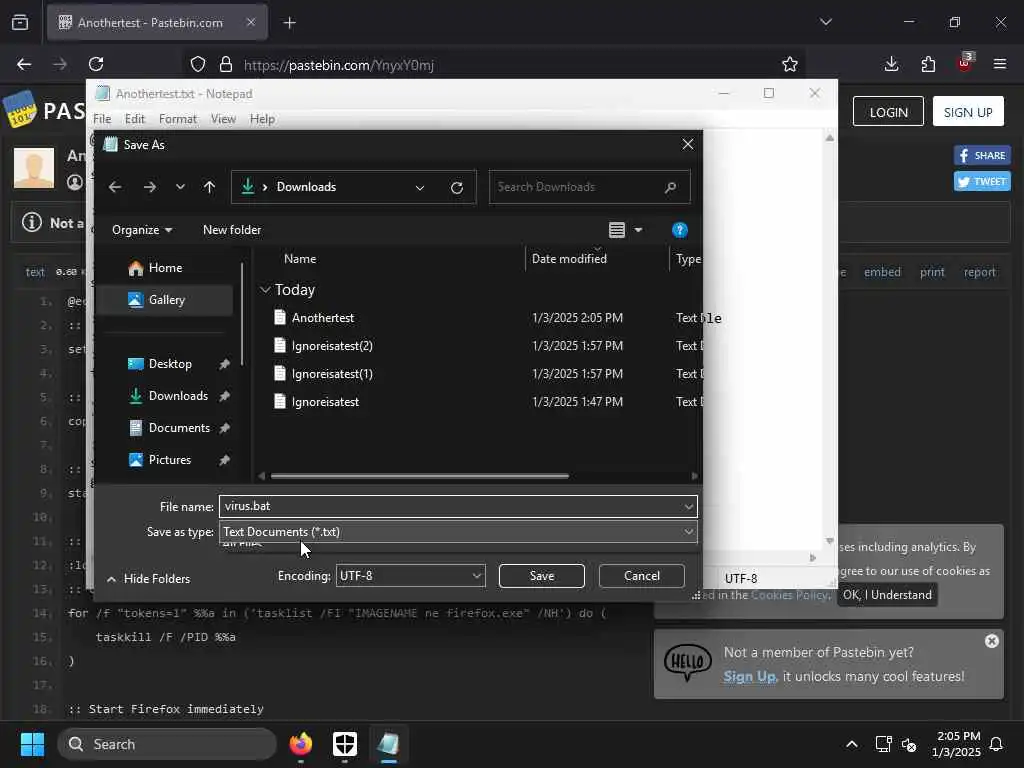Expand the address bar path dropdown
The height and width of the screenshot is (768, 1024).
point(420,187)
